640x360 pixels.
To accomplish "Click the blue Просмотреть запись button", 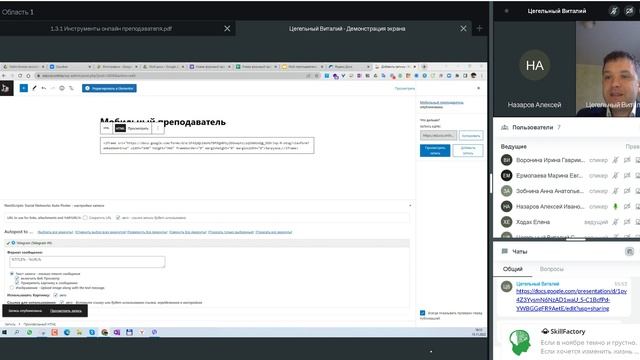I will (x=435, y=150).
